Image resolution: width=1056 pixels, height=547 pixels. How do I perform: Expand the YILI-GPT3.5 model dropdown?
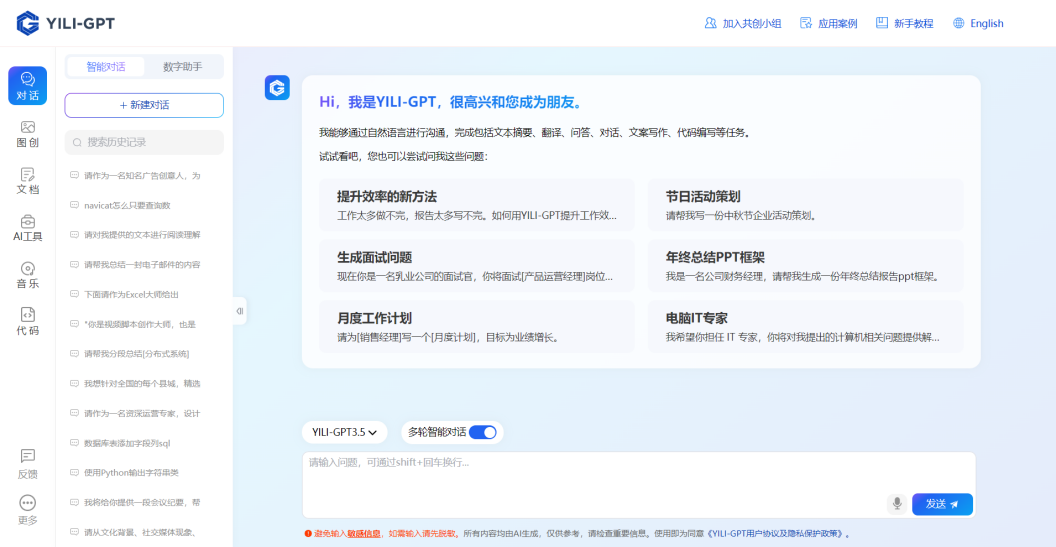point(344,432)
